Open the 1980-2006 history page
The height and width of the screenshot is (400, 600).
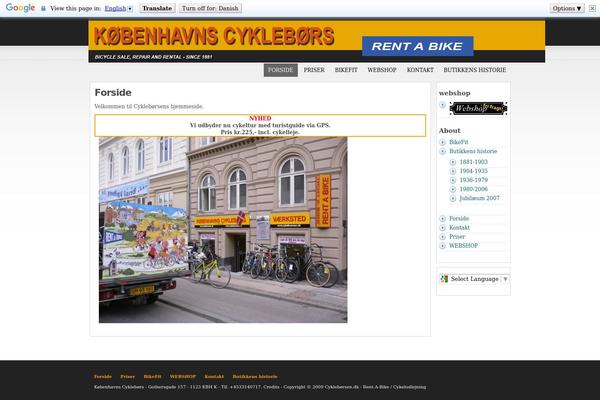pyautogui.click(x=473, y=189)
